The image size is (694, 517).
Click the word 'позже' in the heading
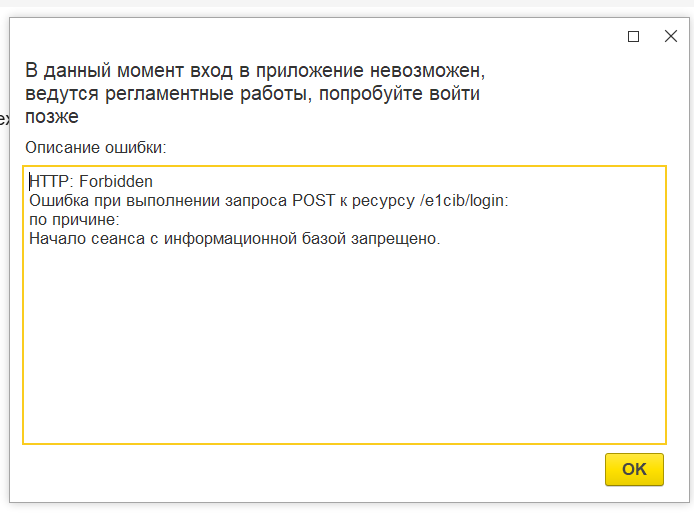coord(52,117)
